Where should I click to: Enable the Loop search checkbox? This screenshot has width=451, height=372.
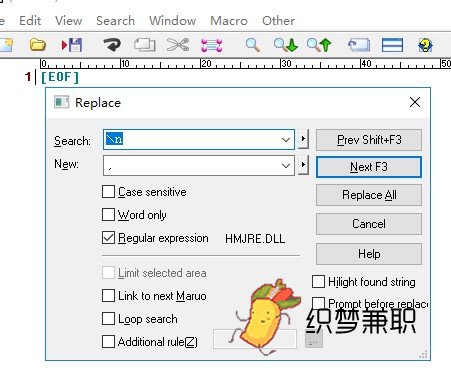(x=108, y=319)
